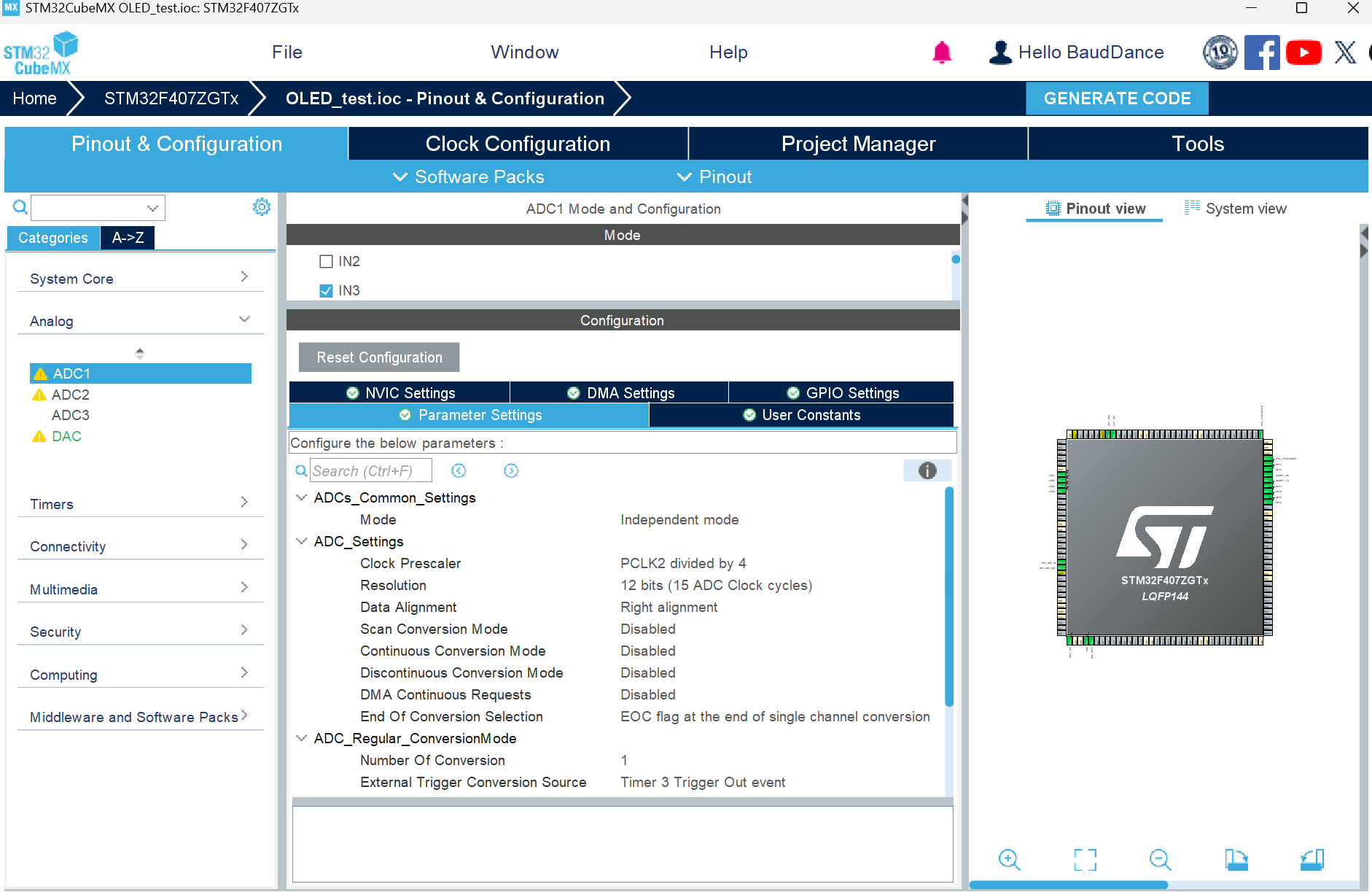The width and height of the screenshot is (1372, 892).
Task: Go to the Home breadcrumb
Action: (34, 98)
